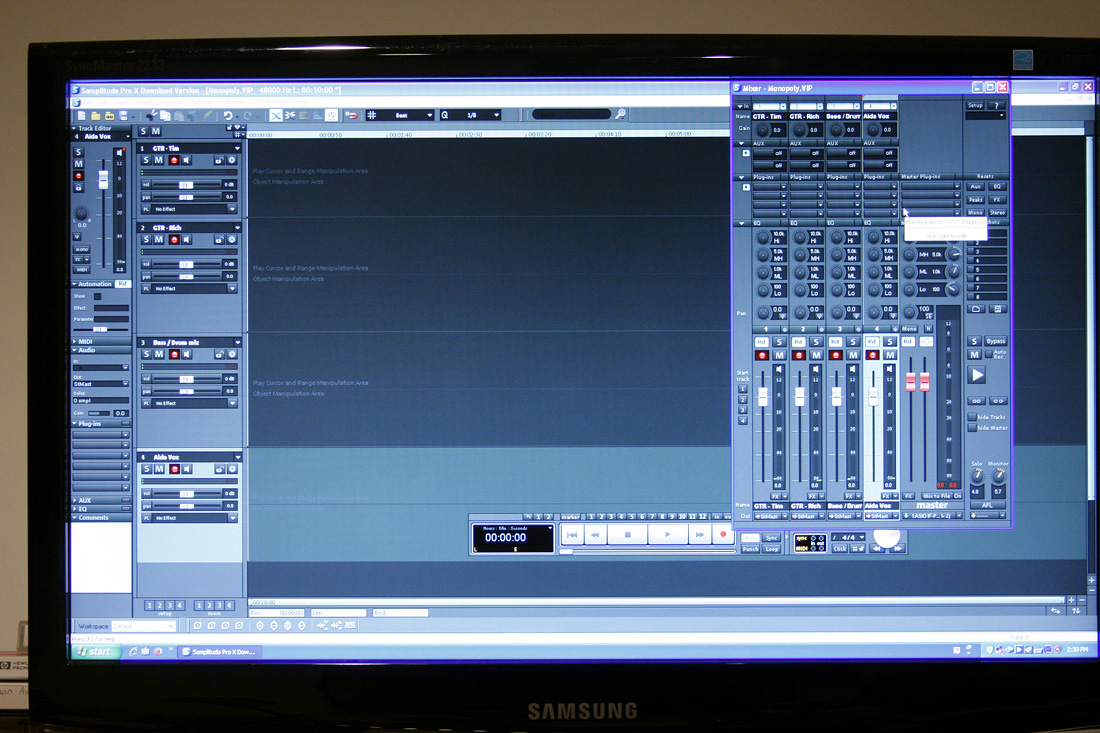
Task: Click the large play arrow in Mixer master section
Action: coord(977,375)
